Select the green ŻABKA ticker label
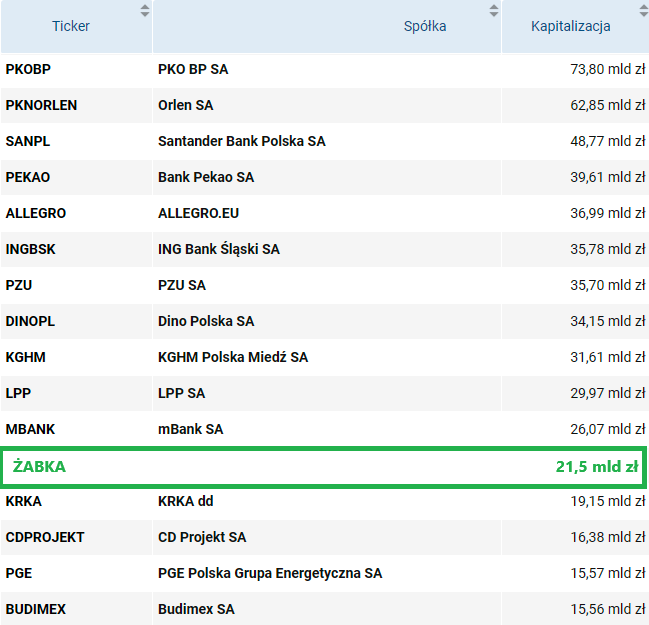Image resolution: width=649 pixels, height=625 pixels. [x=39, y=466]
